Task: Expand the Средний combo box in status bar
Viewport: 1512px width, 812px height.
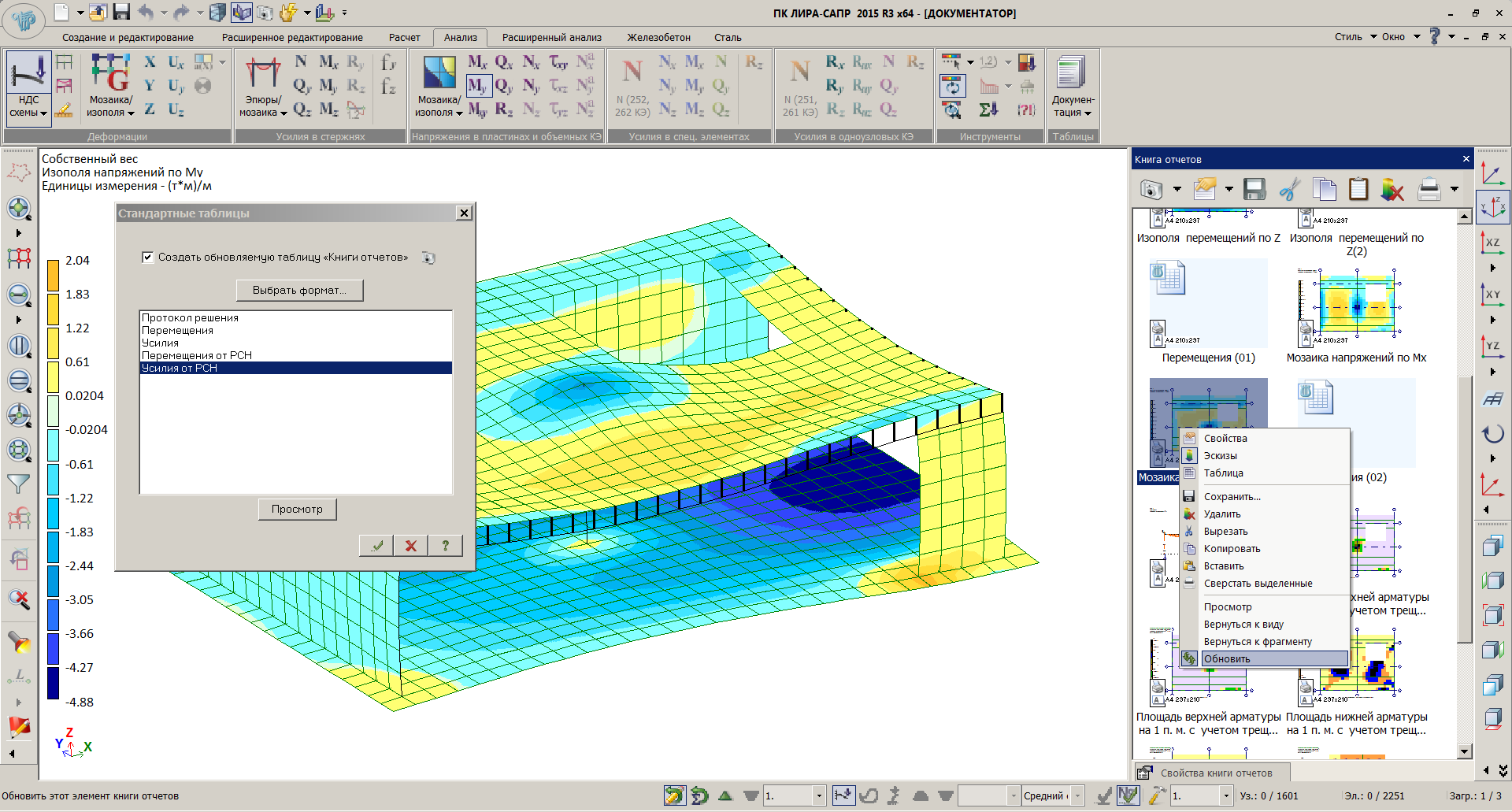Action: coord(1078,796)
